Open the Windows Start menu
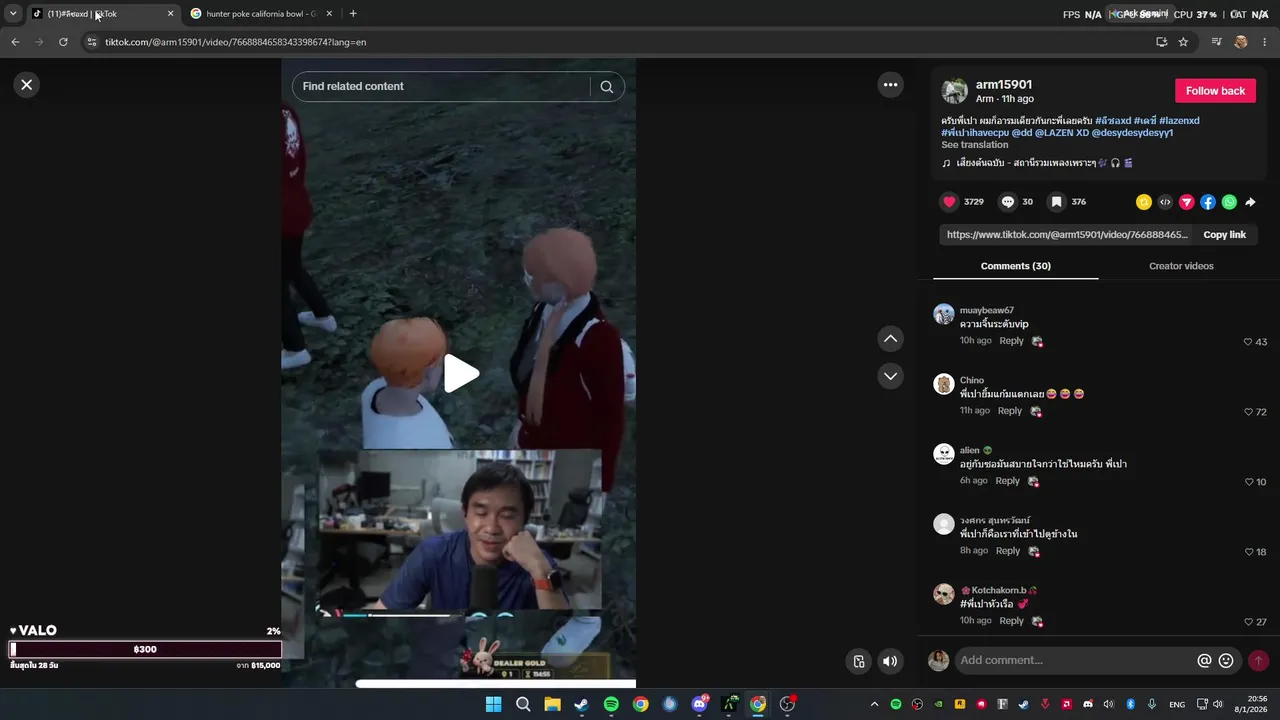Screen dimensions: 1280x720 (493, 704)
